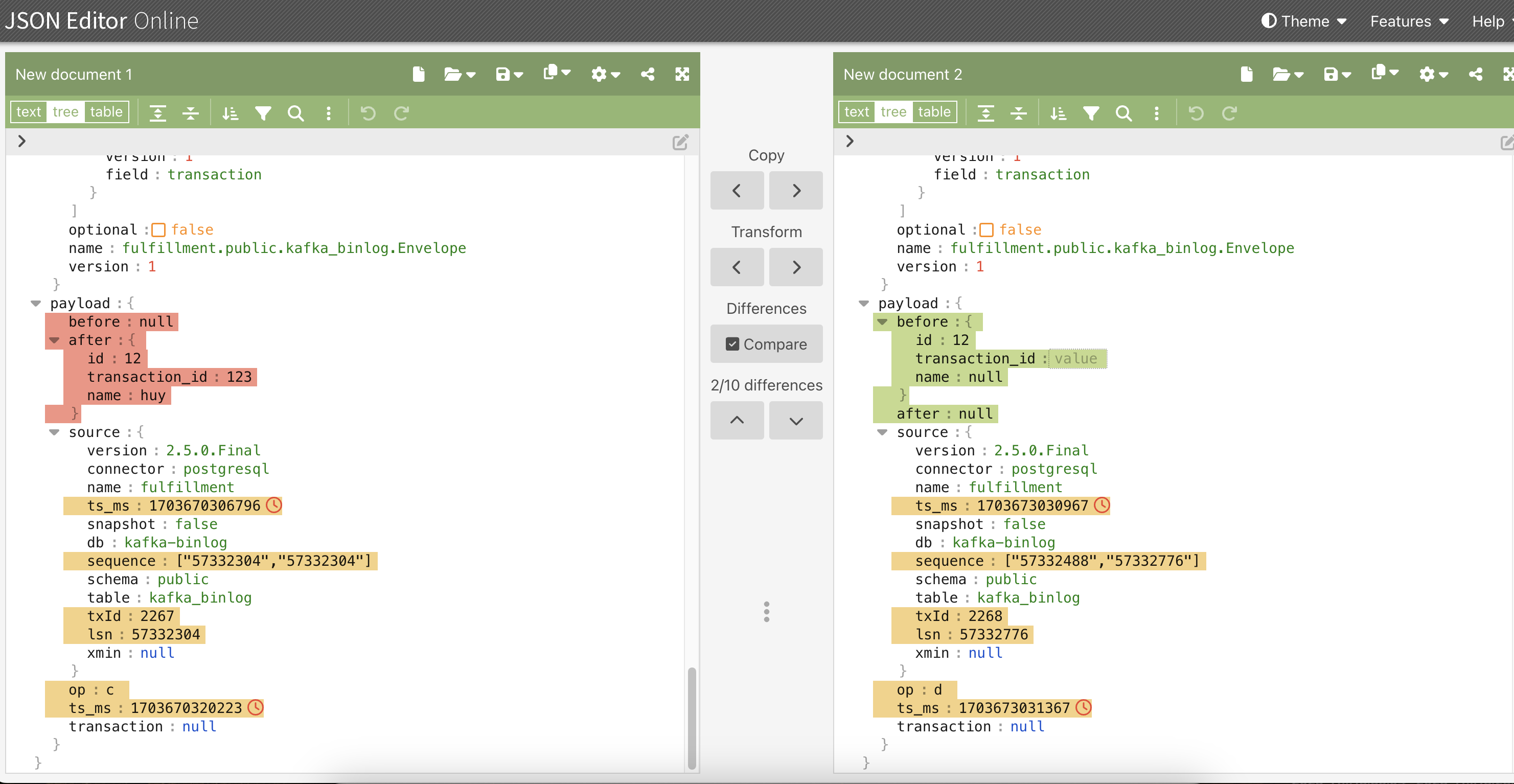1514x784 pixels.
Task: Collapse payload node in right panel
Action: tap(864, 303)
